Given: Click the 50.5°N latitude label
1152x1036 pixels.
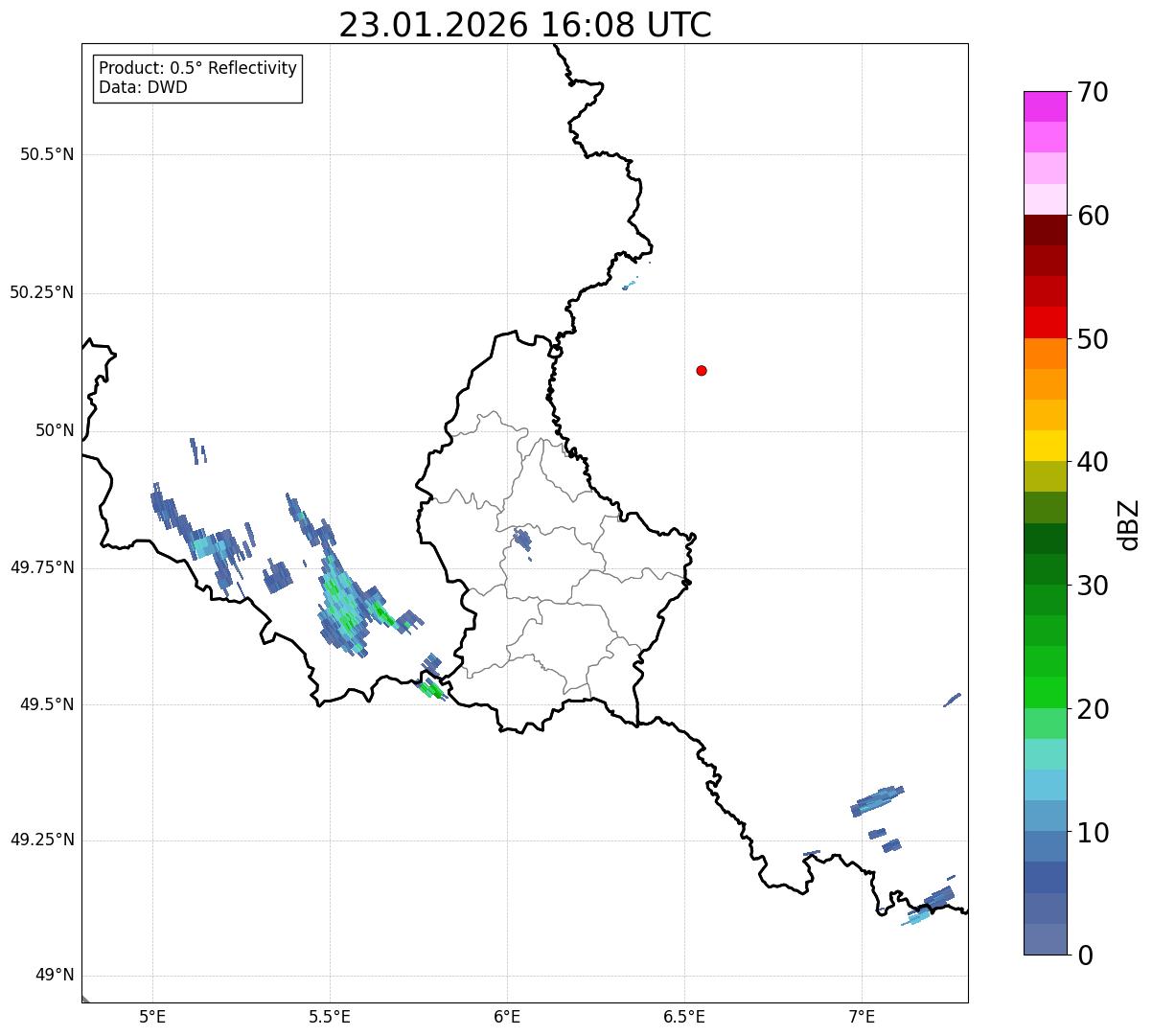Looking at the screenshot, I should [46, 155].
